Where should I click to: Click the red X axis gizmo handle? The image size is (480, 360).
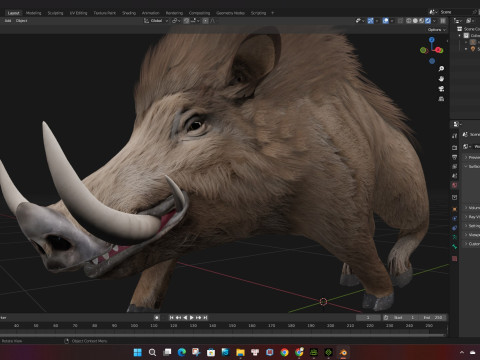(x=439, y=50)
